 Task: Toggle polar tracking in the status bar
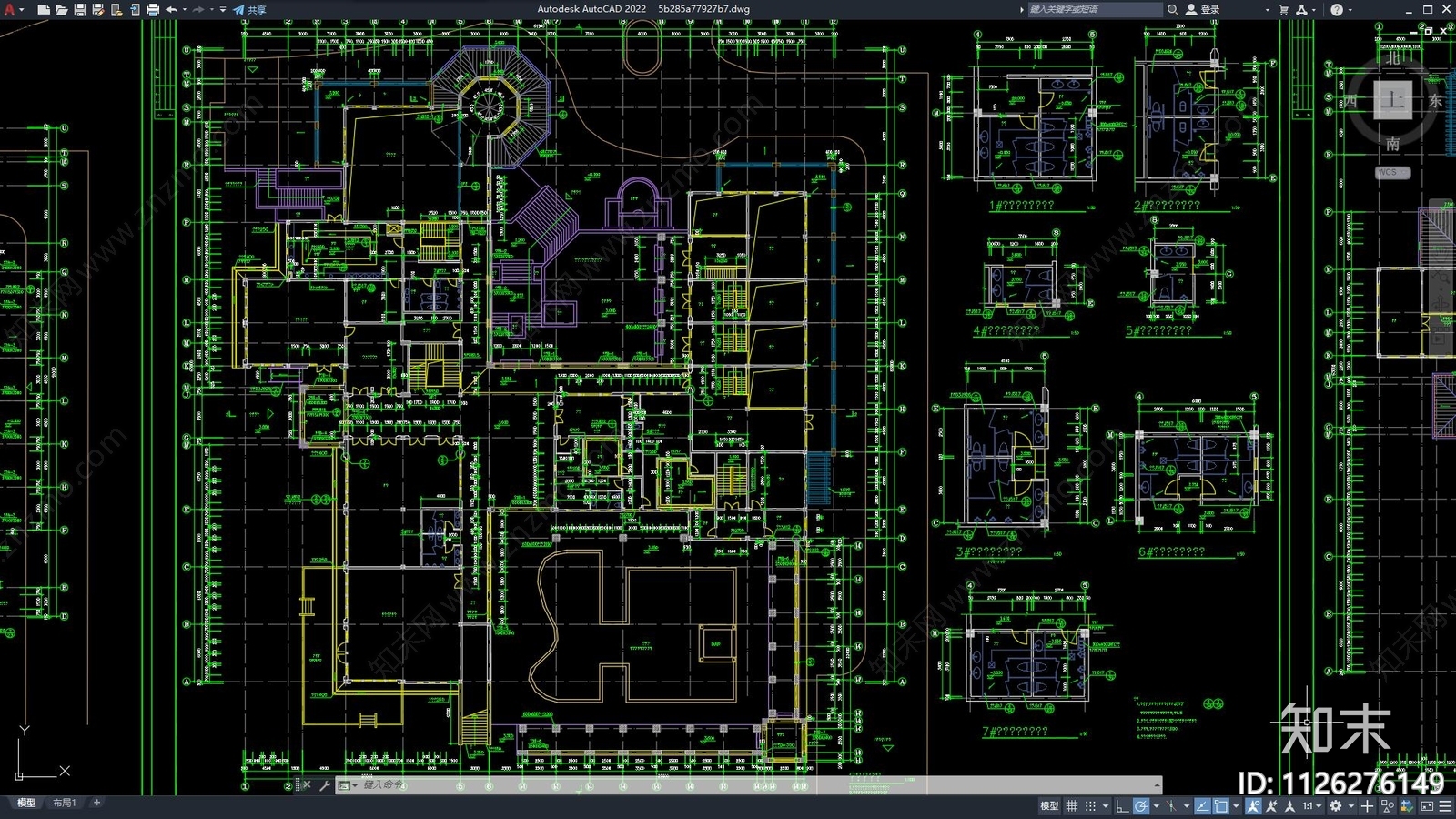click(1141, 806)
